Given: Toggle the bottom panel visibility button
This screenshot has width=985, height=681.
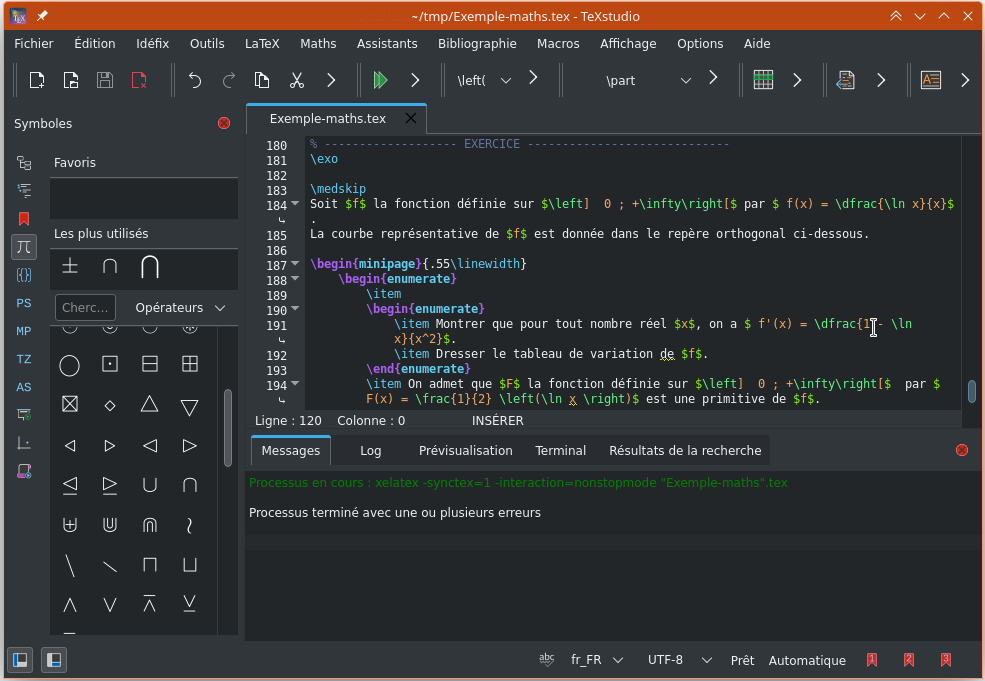Looking at the screenshot, I should click(54, 660).
